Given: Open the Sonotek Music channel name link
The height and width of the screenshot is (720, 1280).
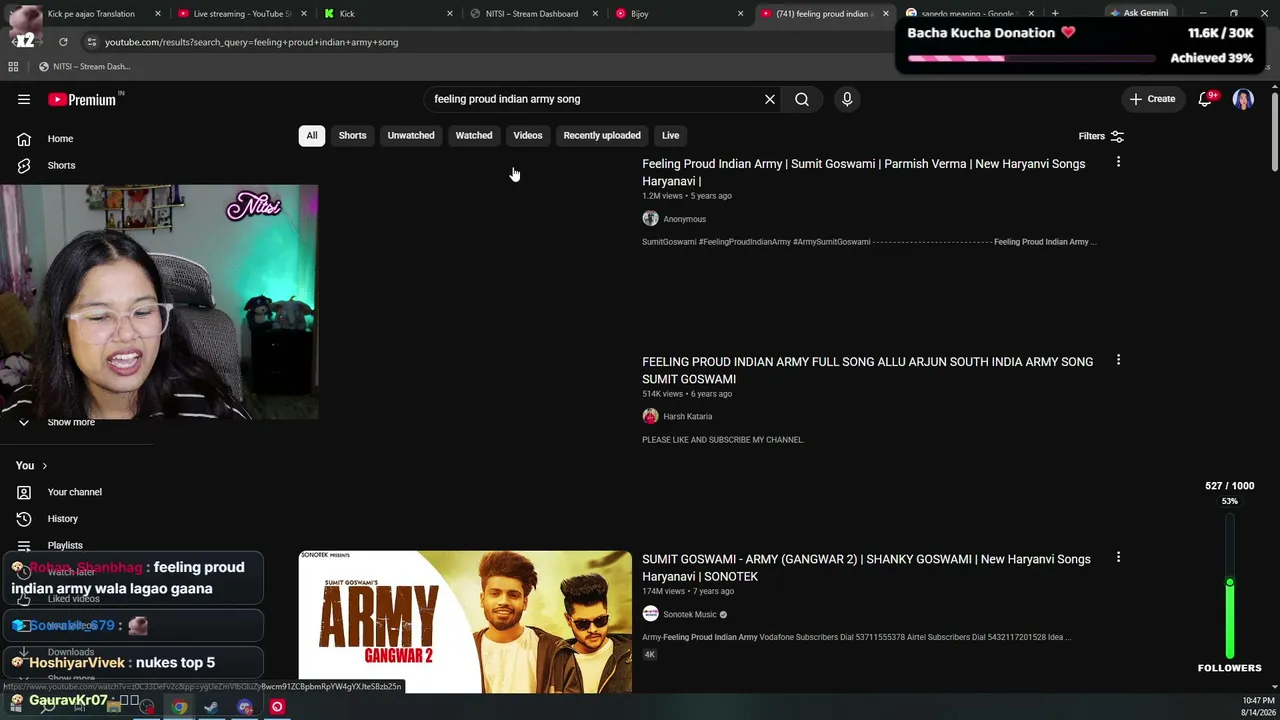Looking at the screenshot, I should pyautogui.click(x=690, y=615).
